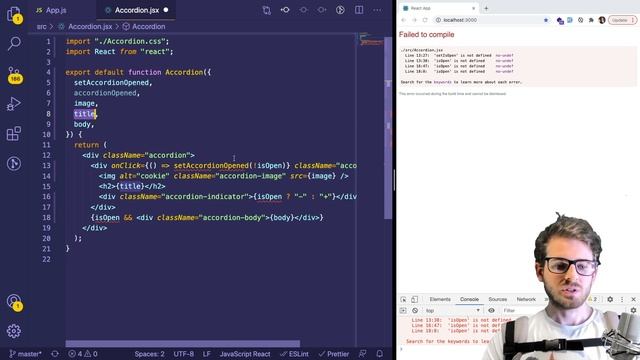Viewport: 640px width, 360px height.
Task: Close the unsaved Accordion.jsx tab dot
Action: pyautogui.click(x=166, y=10)
